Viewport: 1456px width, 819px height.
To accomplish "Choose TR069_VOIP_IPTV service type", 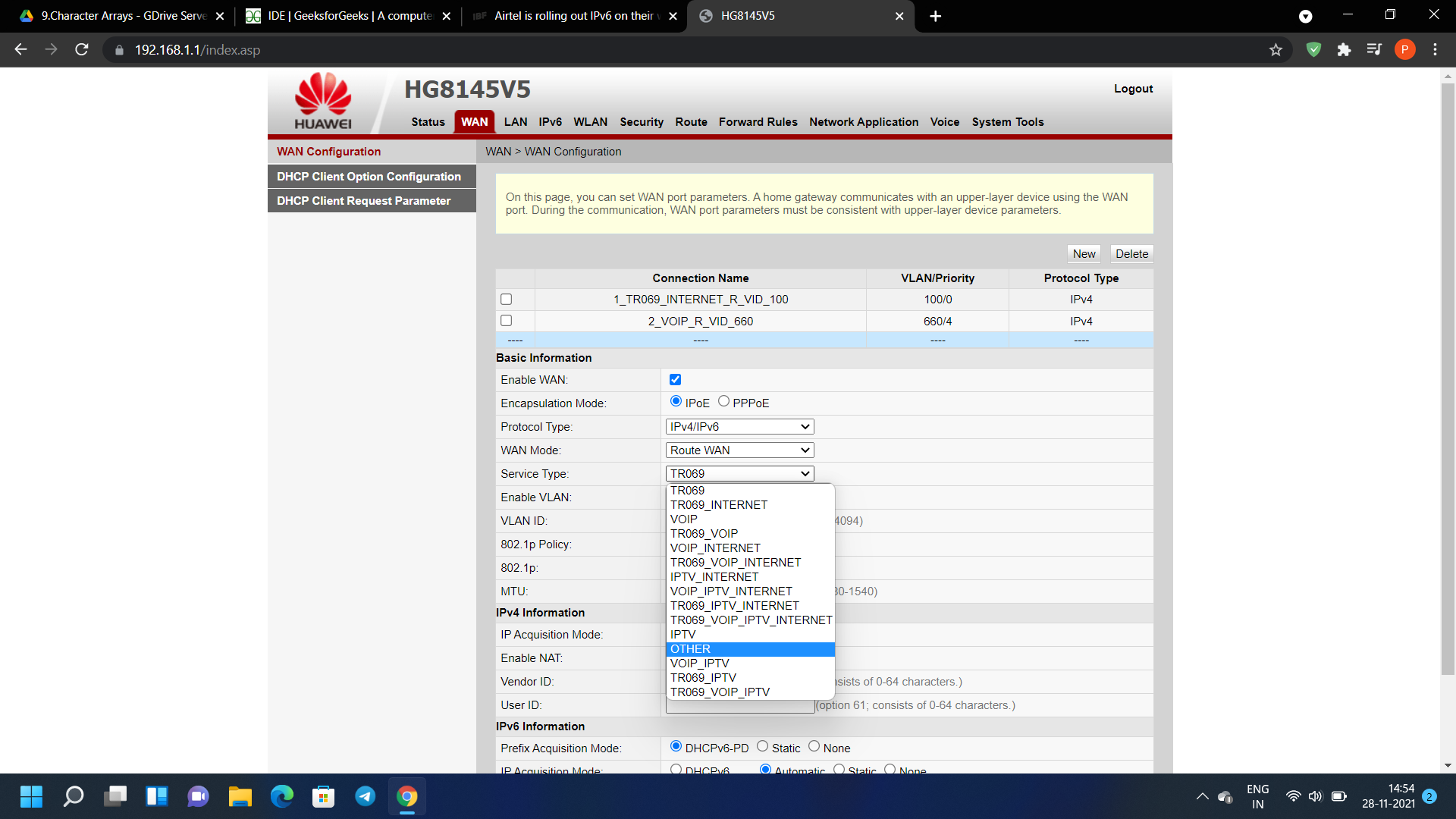I will [x=750, y=692].
